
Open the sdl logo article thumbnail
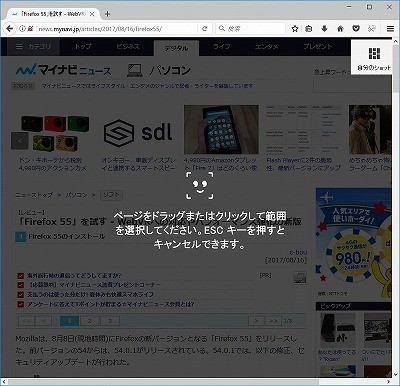(138, 132)
